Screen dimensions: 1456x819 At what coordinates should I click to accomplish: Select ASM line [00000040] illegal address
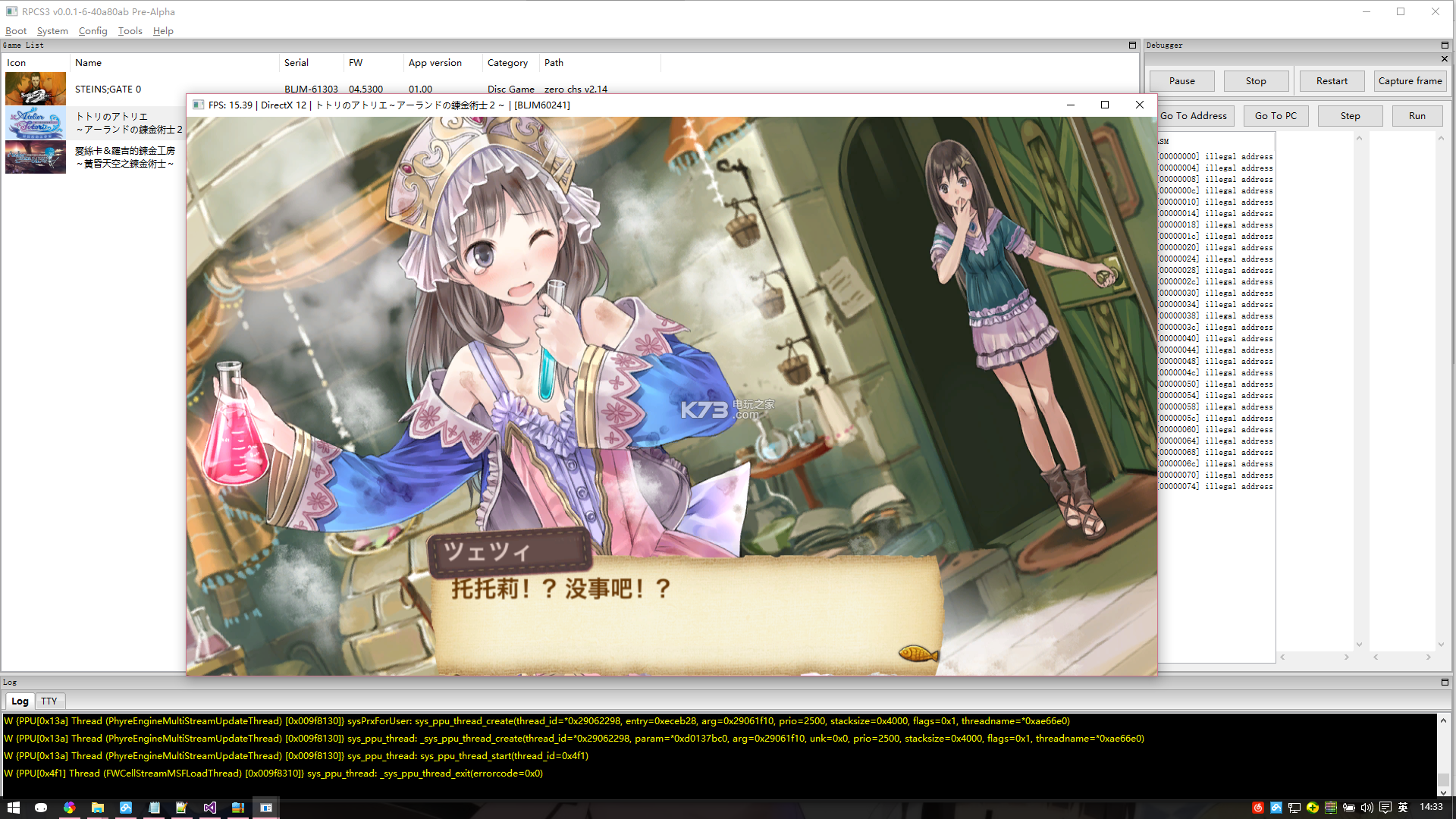tap(1216, 339)
